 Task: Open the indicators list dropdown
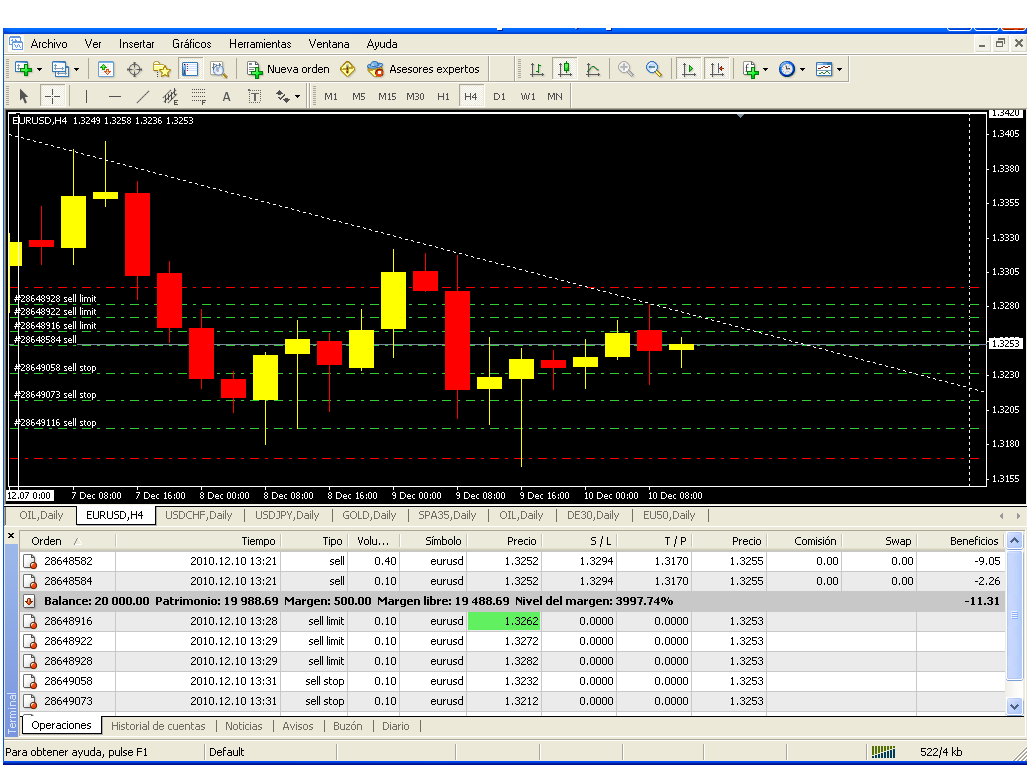pyautogui.click(x=755, y=69)
